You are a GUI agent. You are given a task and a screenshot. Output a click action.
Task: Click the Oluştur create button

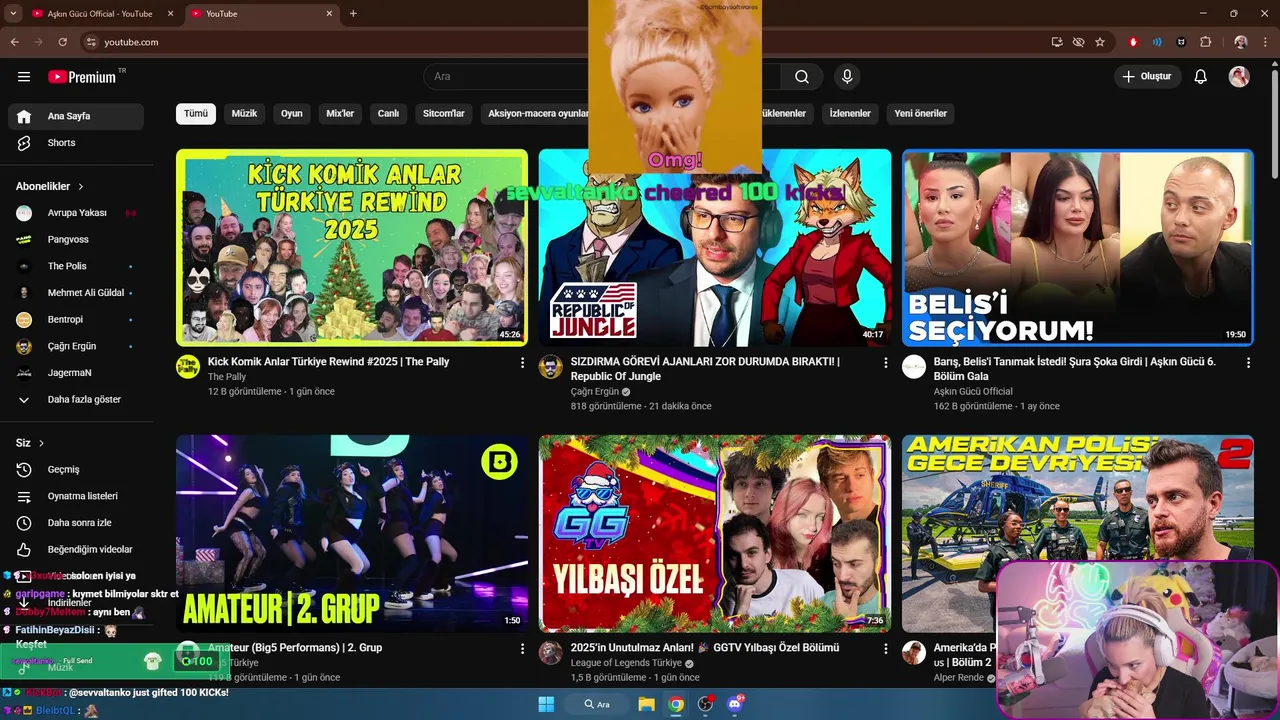tap(1148, 77)
